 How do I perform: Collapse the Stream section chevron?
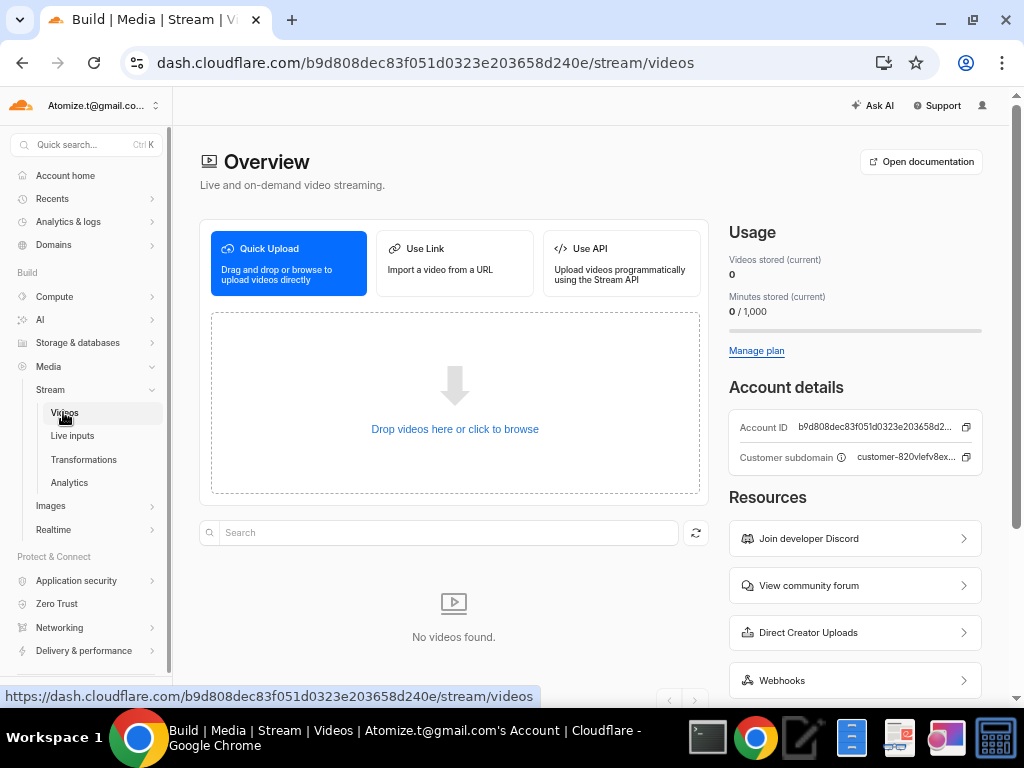pos(152,390)
